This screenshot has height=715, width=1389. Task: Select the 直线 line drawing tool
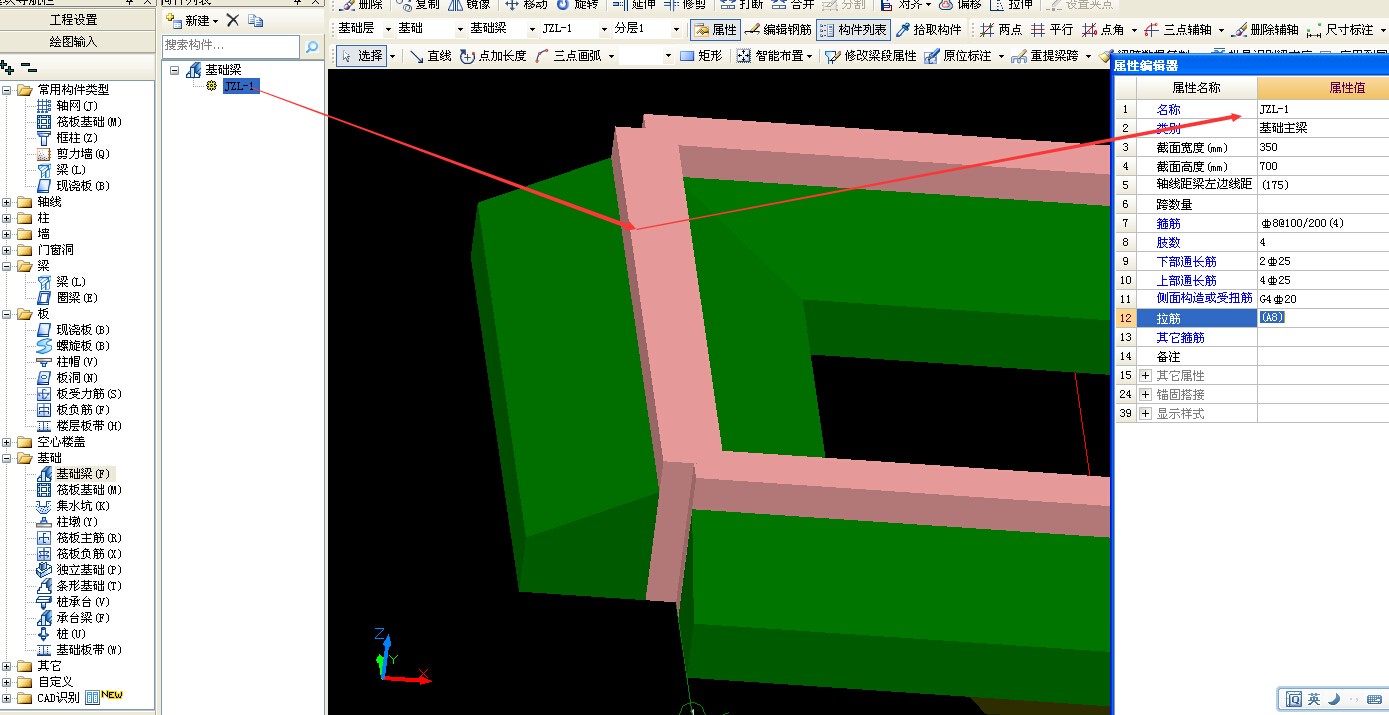431,56
